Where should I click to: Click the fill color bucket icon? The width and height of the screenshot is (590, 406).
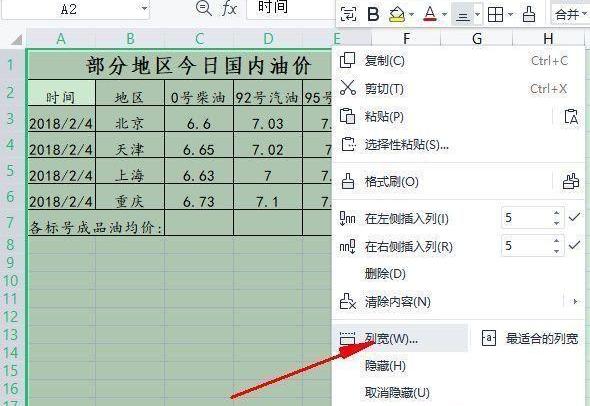(x=397, y=14)
